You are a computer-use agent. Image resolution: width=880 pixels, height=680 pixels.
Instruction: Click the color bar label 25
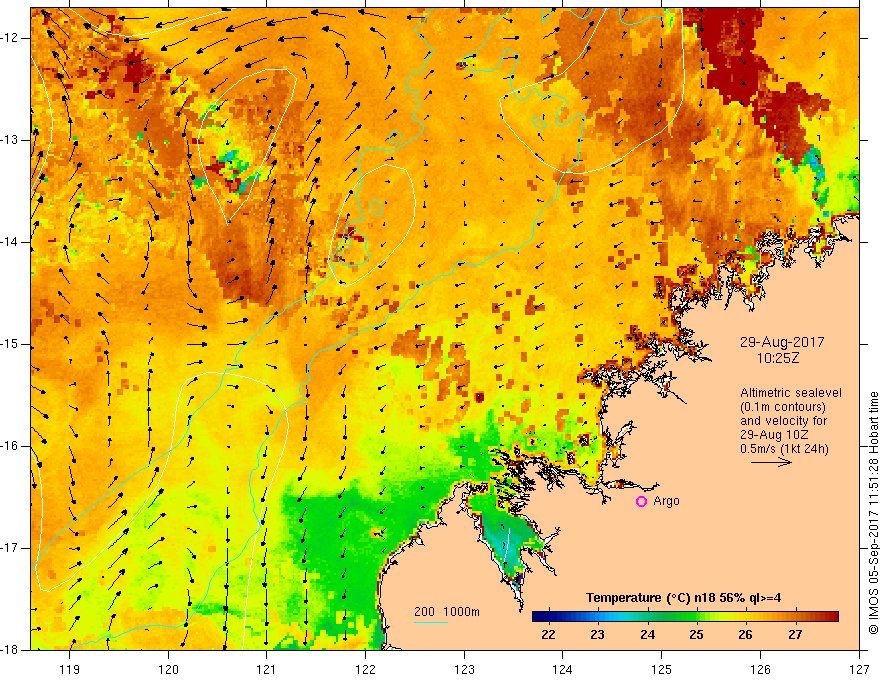tap(696, 635)
